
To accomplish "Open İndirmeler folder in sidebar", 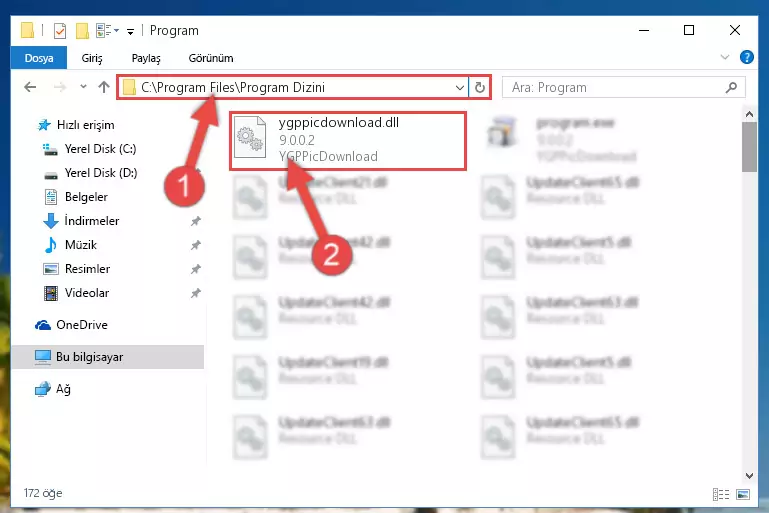I will tap(81, 221).
